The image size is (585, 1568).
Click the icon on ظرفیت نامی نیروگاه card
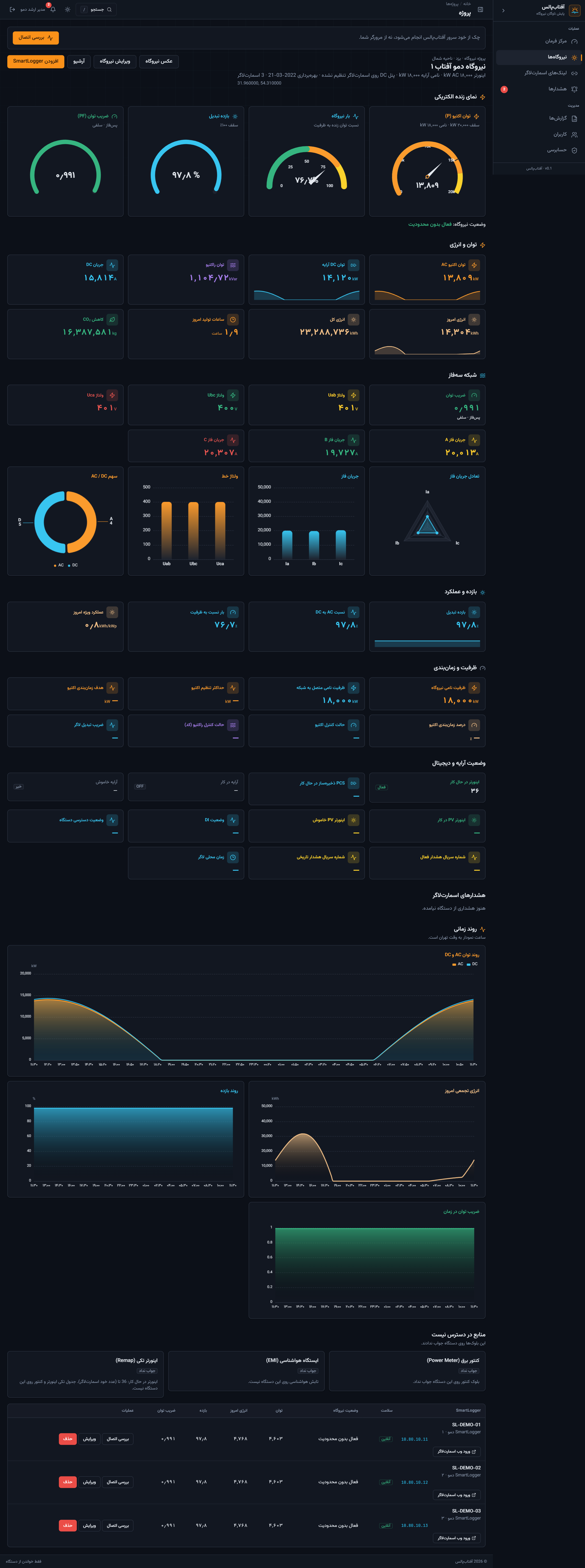[x=474, y=688]
